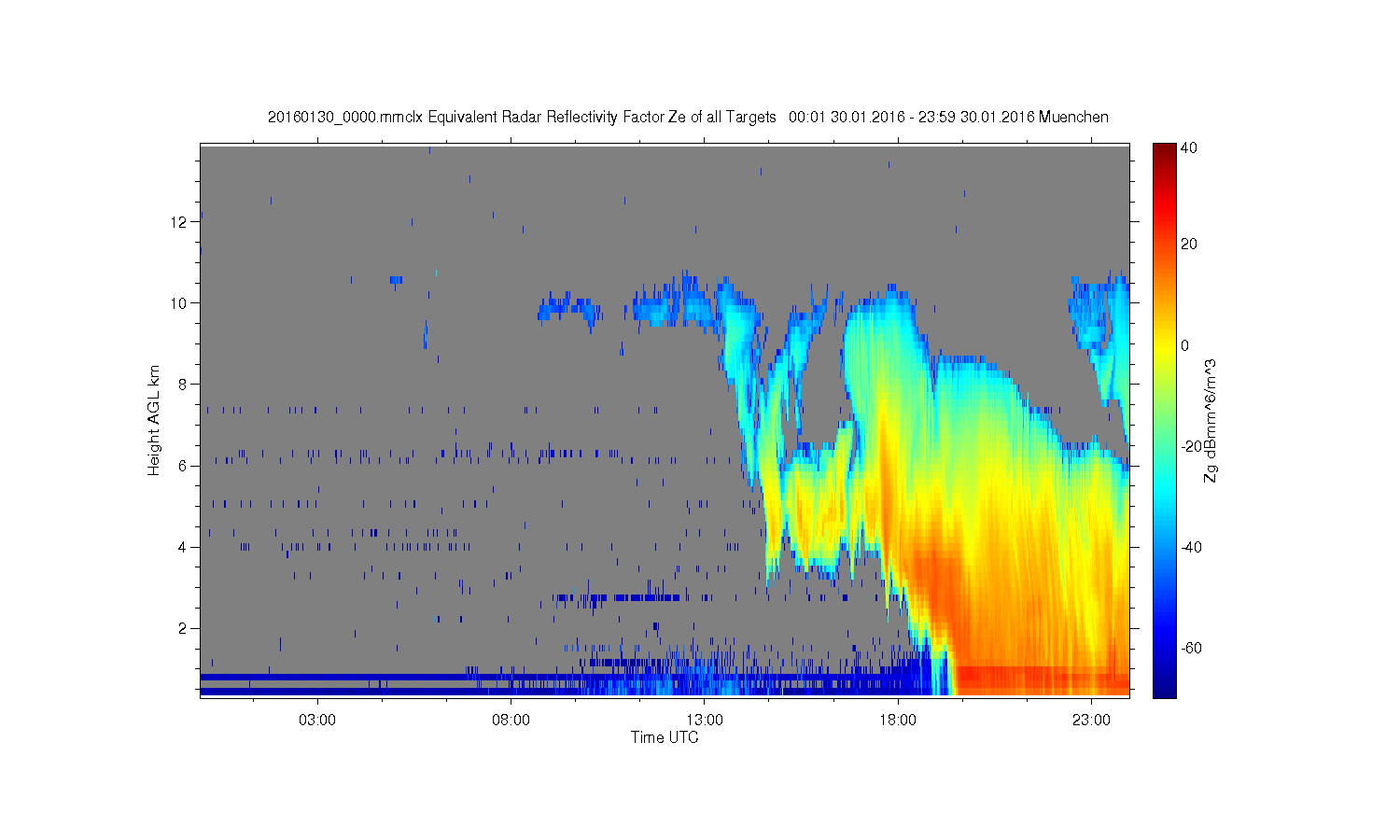This screenshot has width=1400, height=840.
Task: Click the 'Height AGL km' y-axis label
Action: coord(154,420)
